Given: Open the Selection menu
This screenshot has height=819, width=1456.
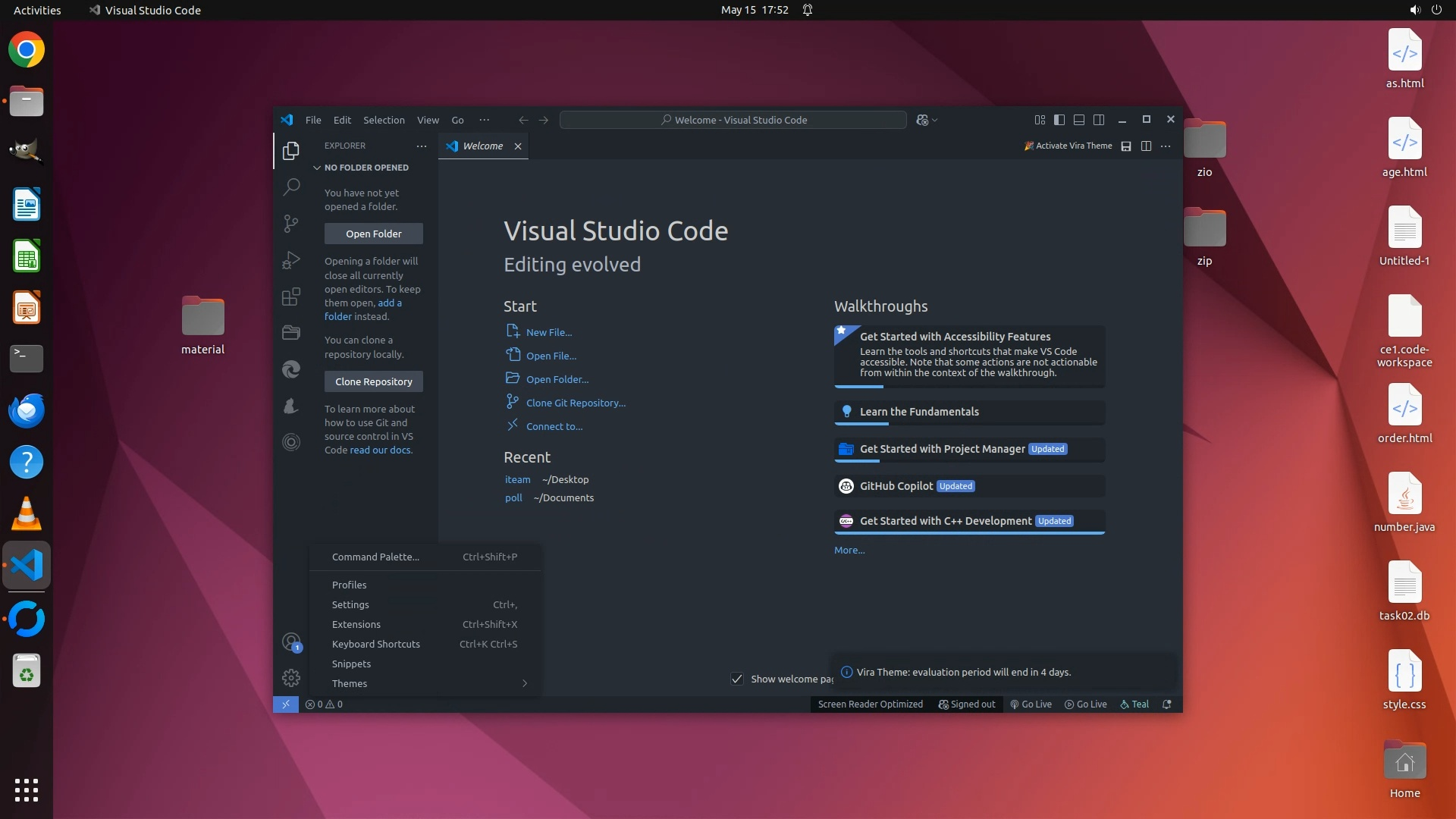Looking at the screenshot, I should (x=384, y=120).
